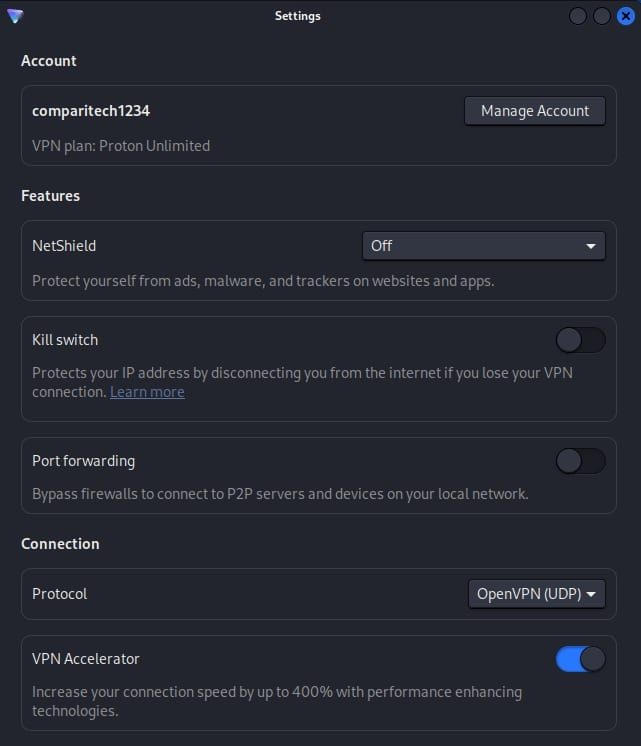
Task: Click the Account section heading
Action: (49, 61)
